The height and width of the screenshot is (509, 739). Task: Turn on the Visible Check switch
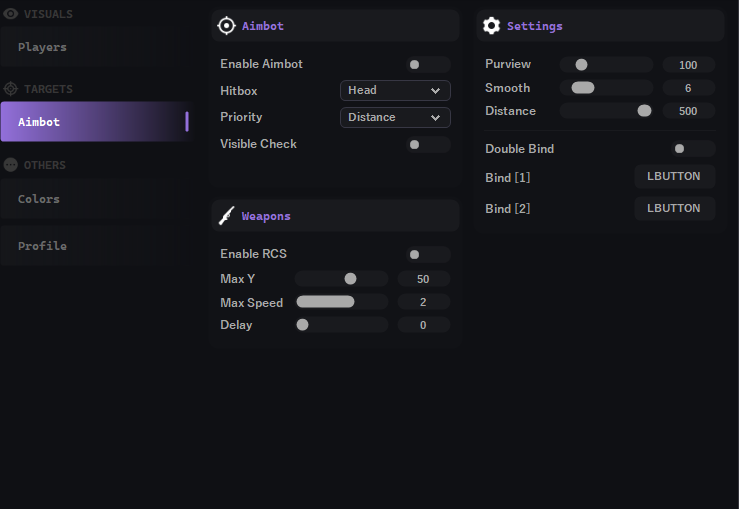(x=429, y=145)
